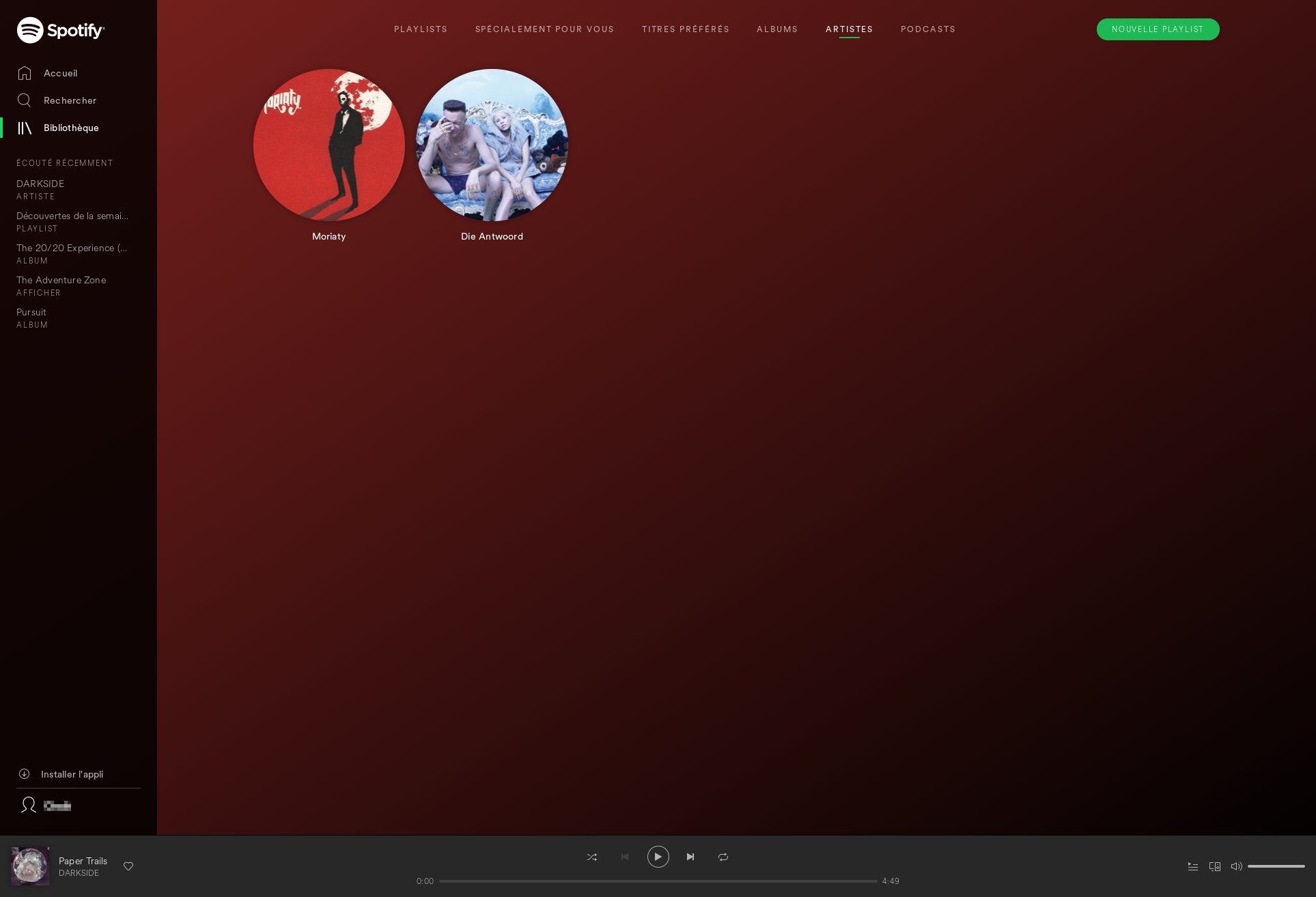Viewport: 1316px width, 897px height.
Task: Click Installer l'appli link
Action: pos(72,774)
